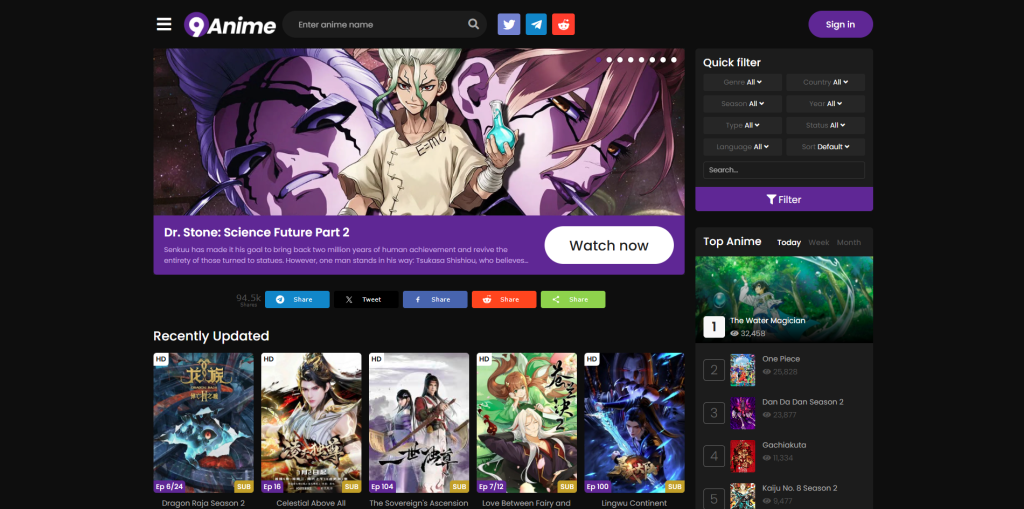Click the Sign in button
Screen dimensions: 1024x509
tap(840, 24)
